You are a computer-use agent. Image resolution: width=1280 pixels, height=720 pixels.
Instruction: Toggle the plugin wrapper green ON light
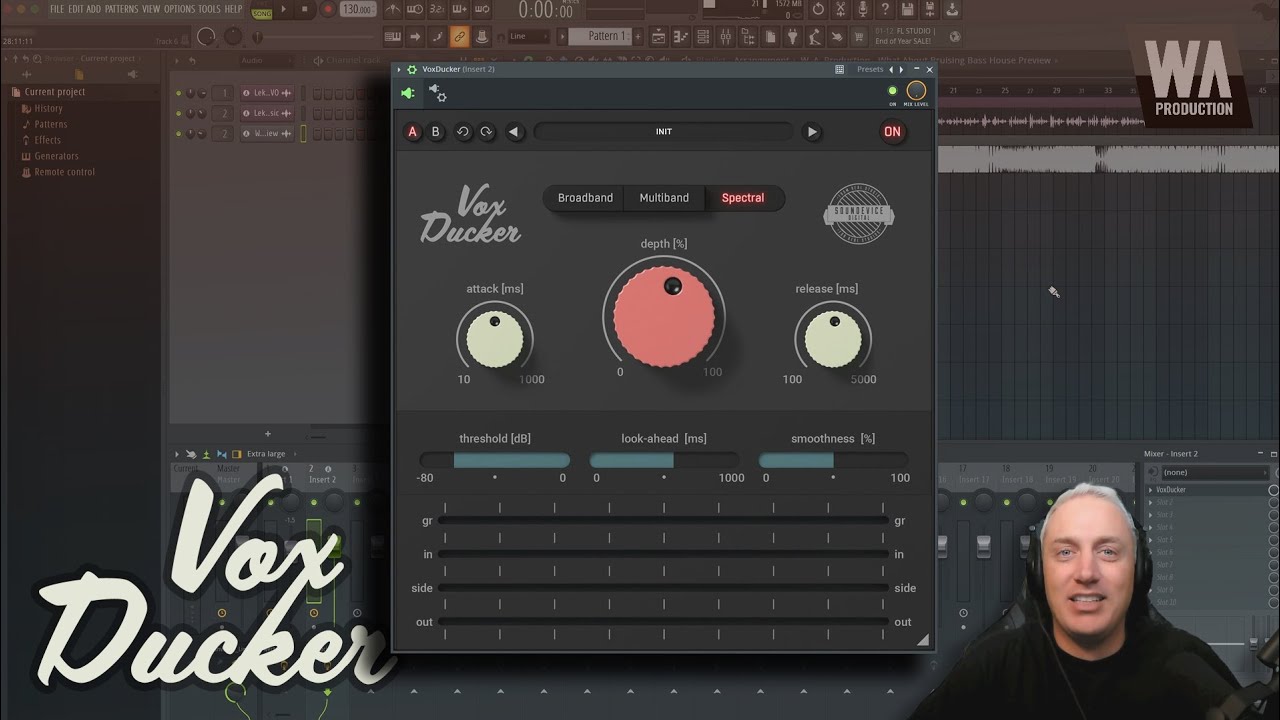892,90
